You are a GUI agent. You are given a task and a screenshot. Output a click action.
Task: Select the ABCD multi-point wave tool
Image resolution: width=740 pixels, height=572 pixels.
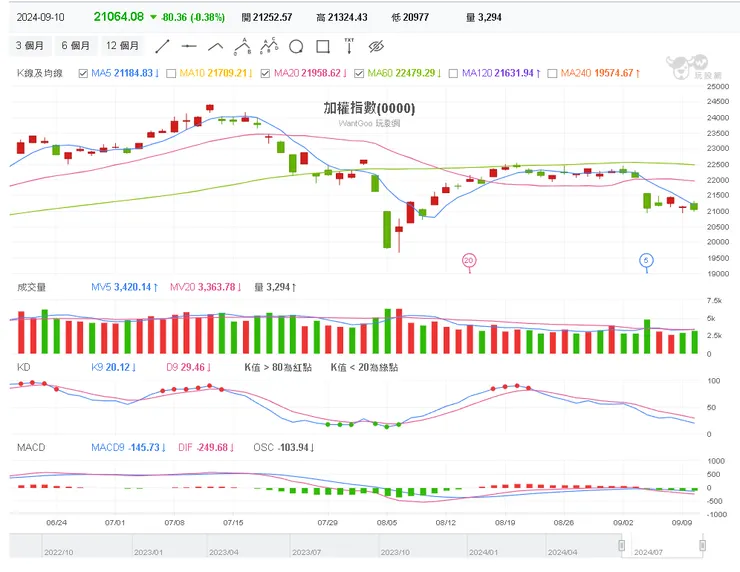(x=269, y=46)
